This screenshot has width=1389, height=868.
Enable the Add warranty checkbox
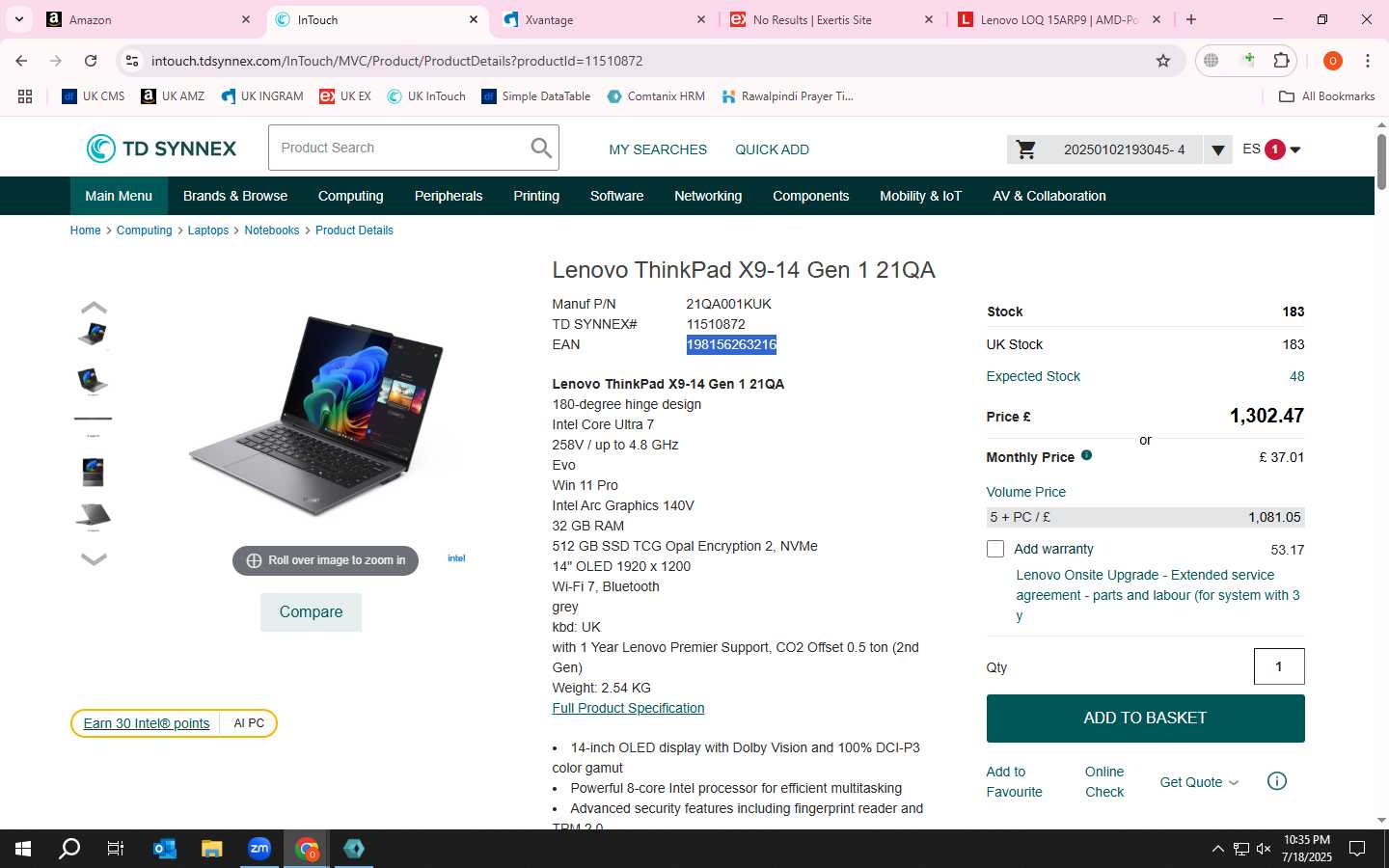995,549
